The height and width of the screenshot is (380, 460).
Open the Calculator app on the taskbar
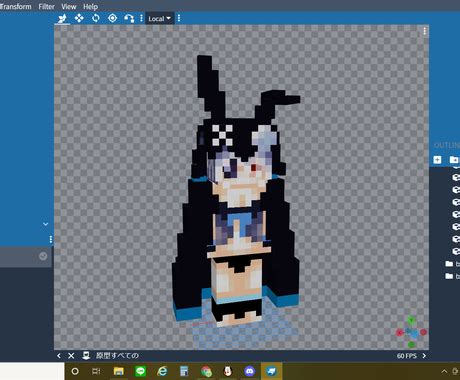tap(184, 371)
